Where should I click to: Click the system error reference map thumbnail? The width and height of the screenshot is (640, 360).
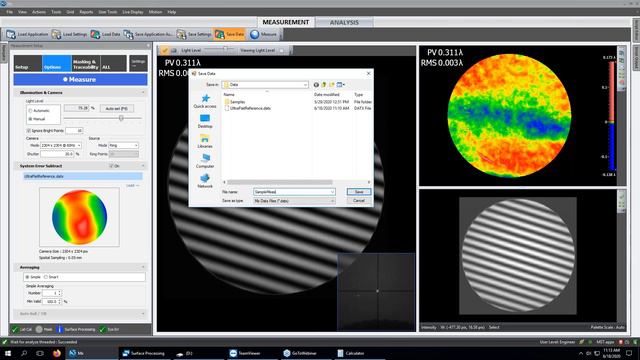click(x=80, y=217)
